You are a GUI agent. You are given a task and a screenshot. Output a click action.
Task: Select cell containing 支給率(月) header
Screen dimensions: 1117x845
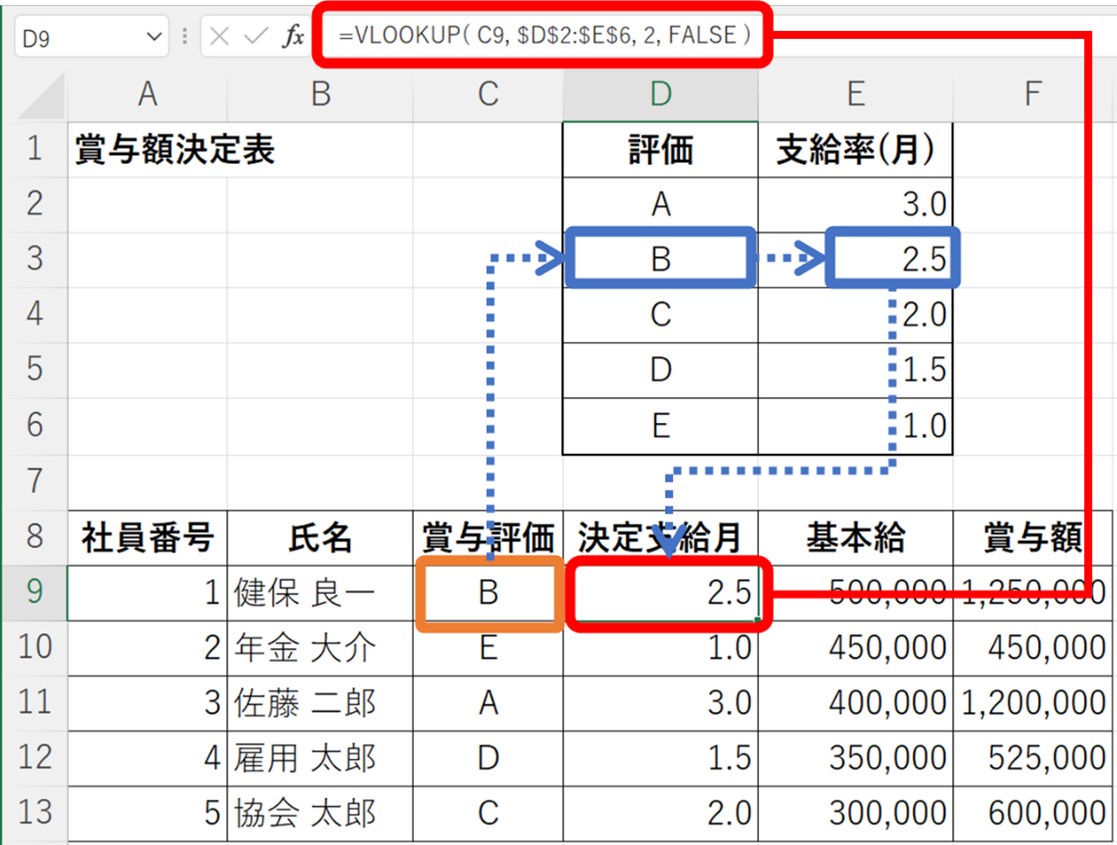click(x=855, y=150)
